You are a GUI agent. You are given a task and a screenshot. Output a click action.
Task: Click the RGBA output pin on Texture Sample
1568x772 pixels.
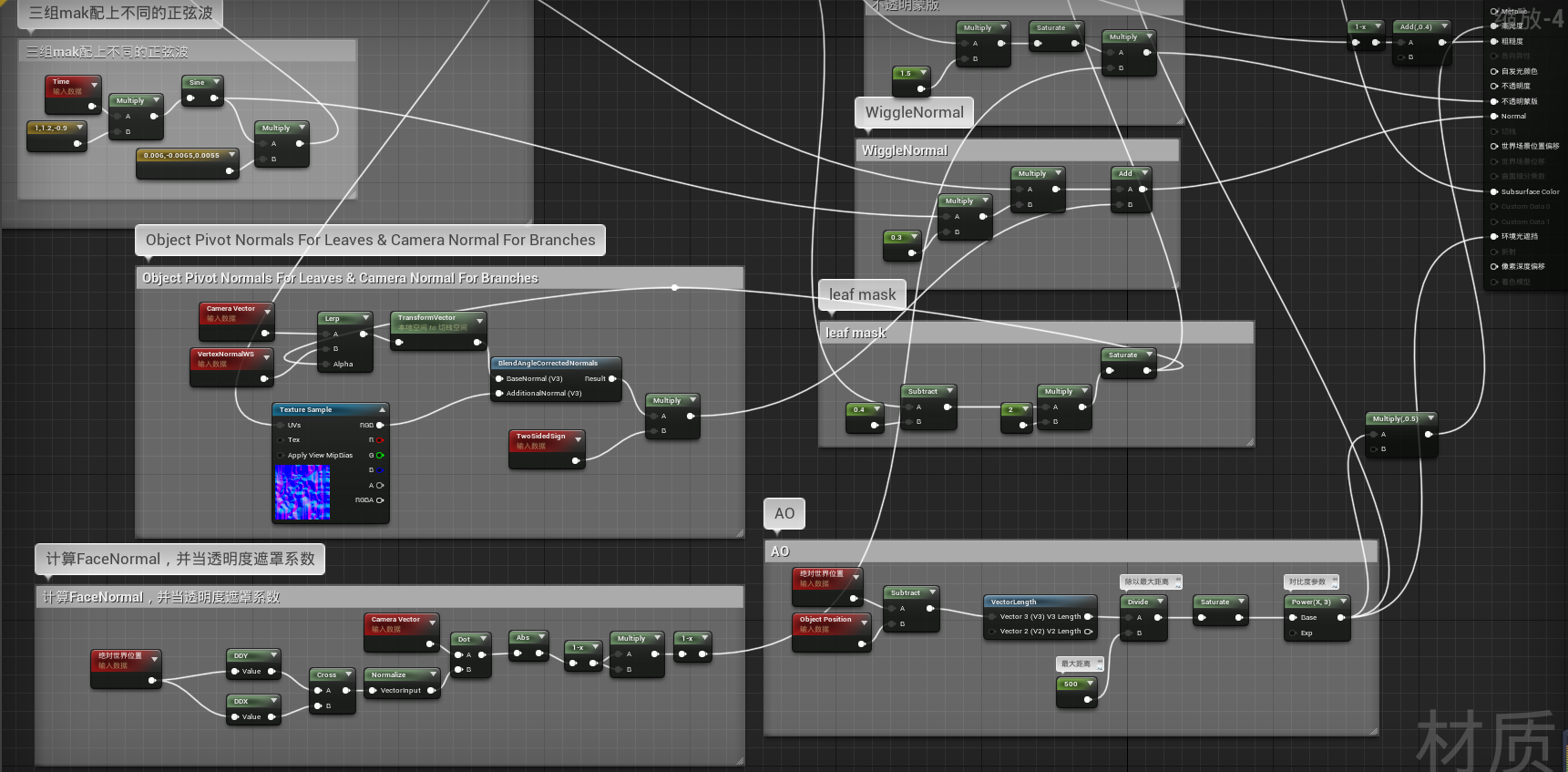[380, 499]
